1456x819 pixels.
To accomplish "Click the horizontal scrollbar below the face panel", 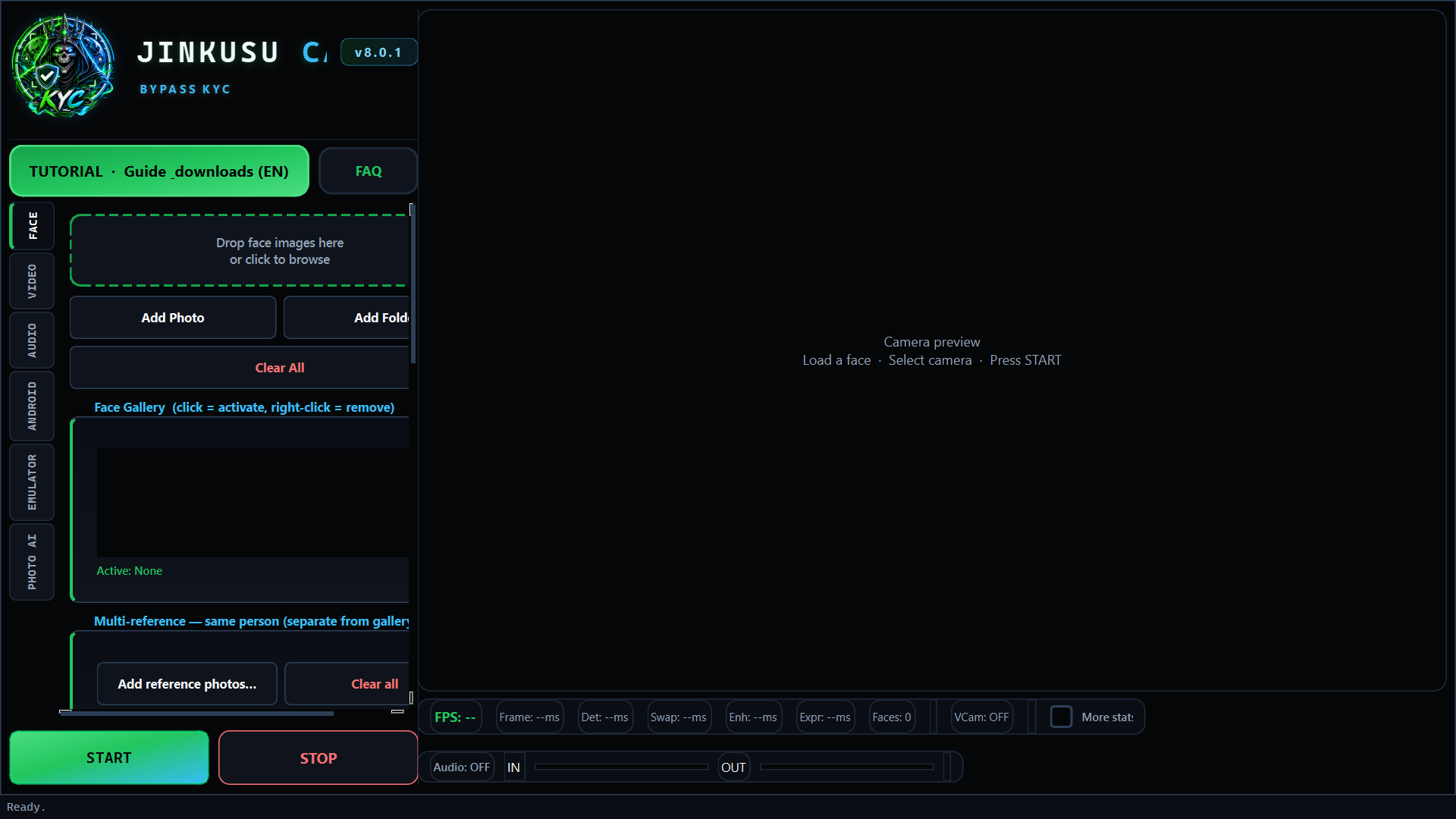I will (197, 713).
